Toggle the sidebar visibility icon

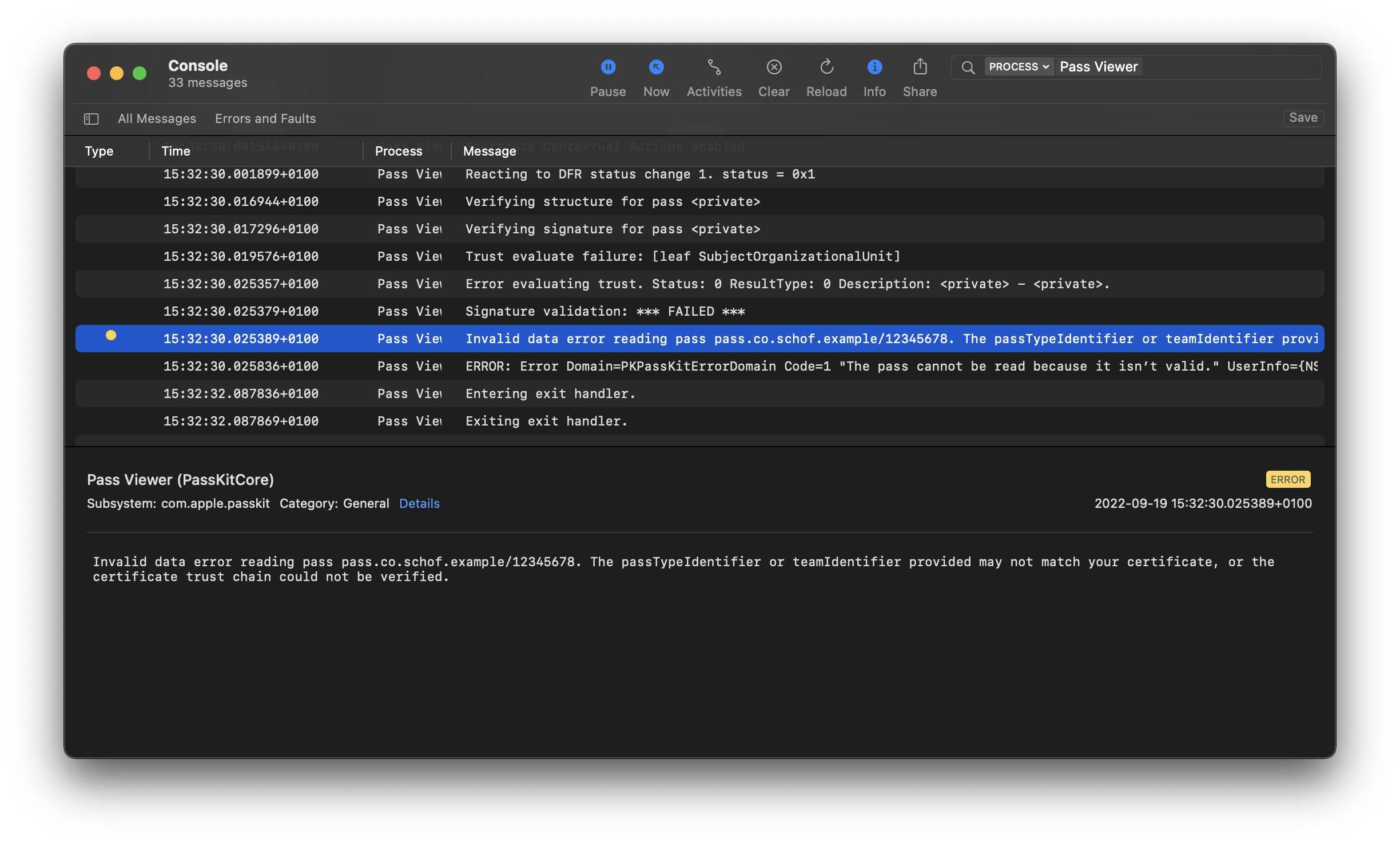click(x=92, y=118)
